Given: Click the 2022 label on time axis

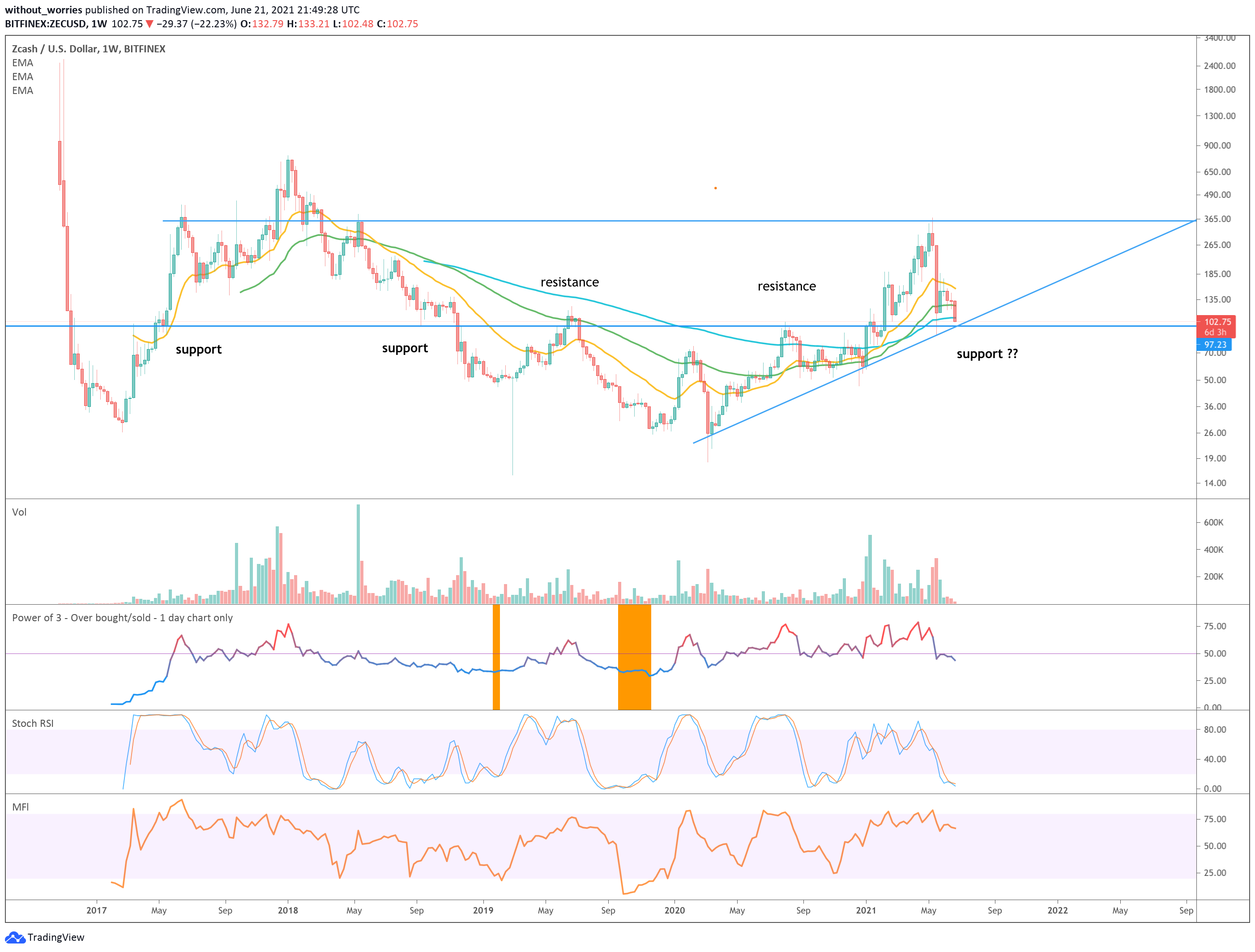Looking at the screenshot, I should click(x=1058, y=910).
